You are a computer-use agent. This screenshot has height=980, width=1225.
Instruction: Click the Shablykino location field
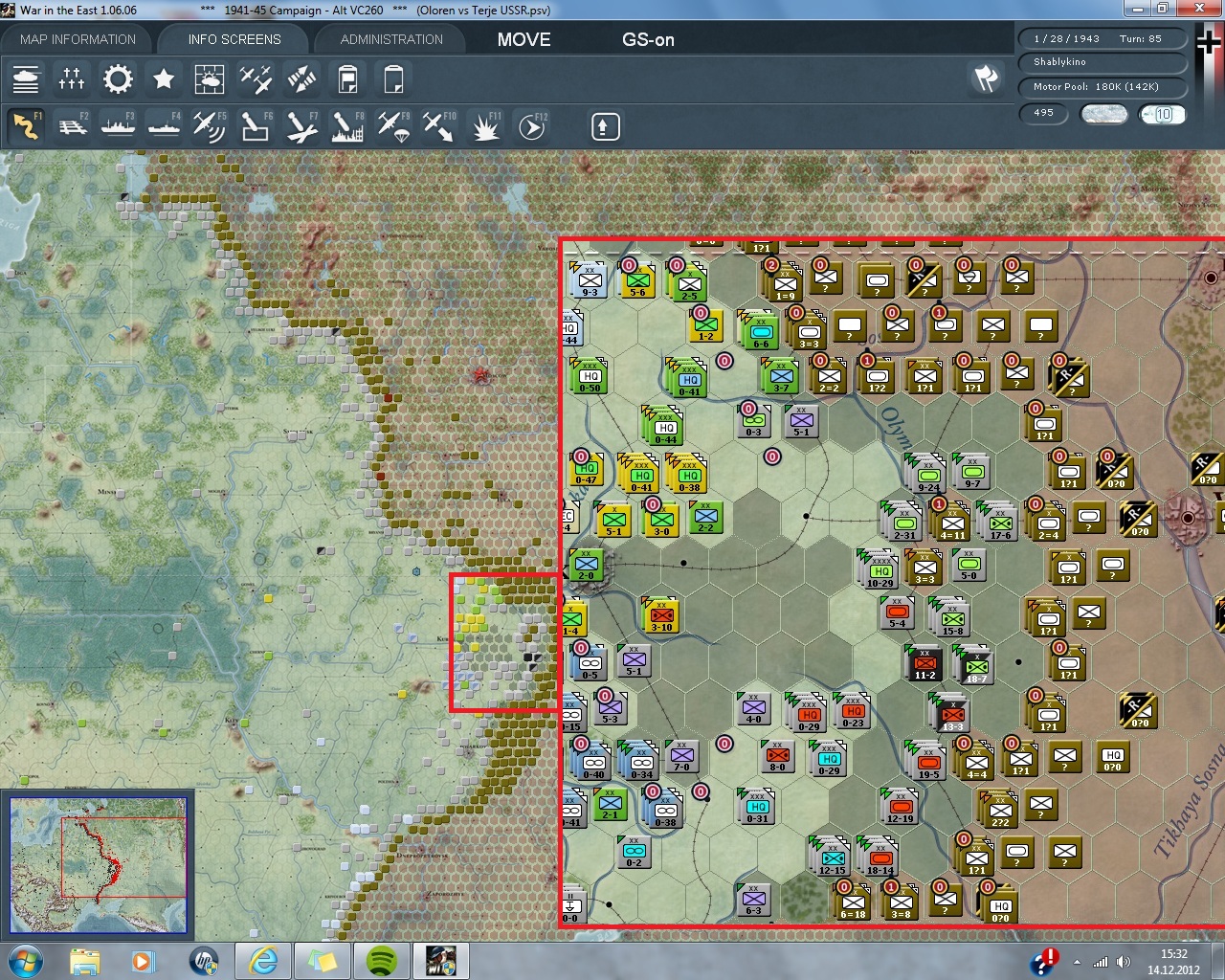1102,62
